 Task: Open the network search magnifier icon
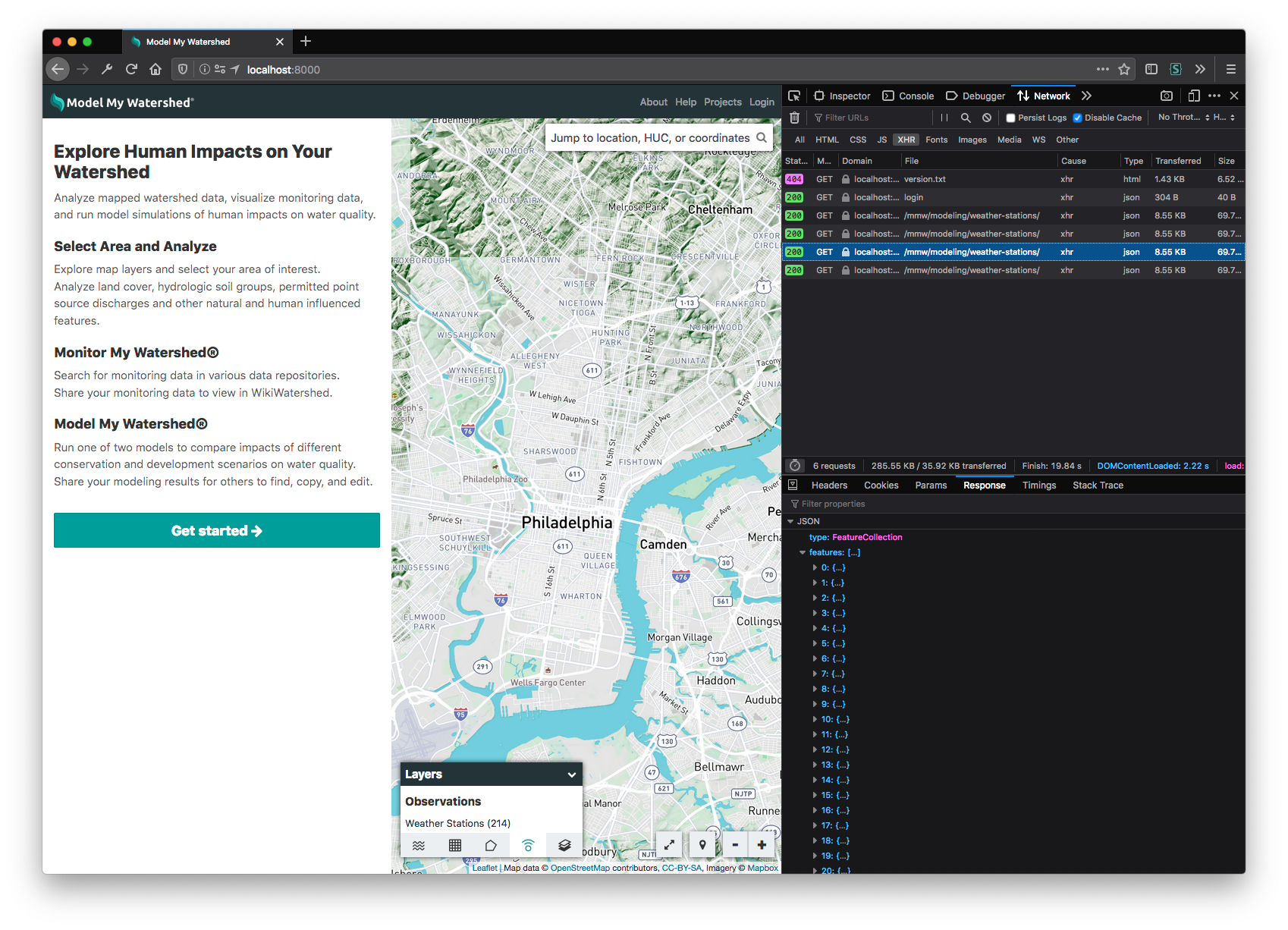click(x=966, y=118)
